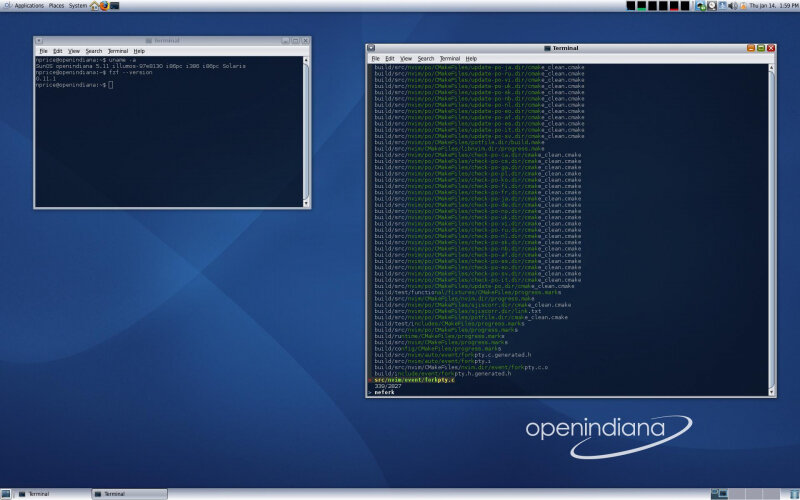Open Help menu in left Terminal window
The height and width of the screenshot is (500, 800).
[x=139, y=51]
